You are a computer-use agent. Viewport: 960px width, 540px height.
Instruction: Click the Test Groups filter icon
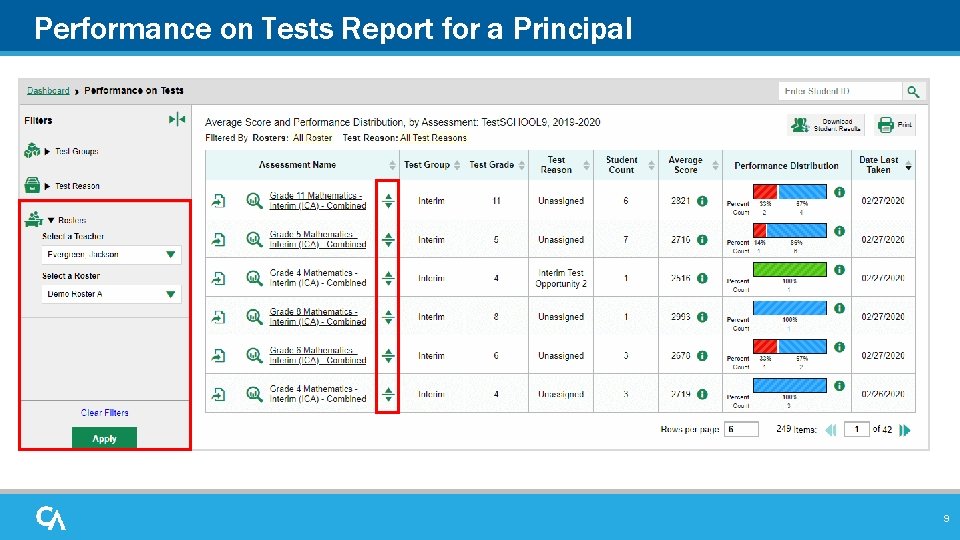[32, 150]
